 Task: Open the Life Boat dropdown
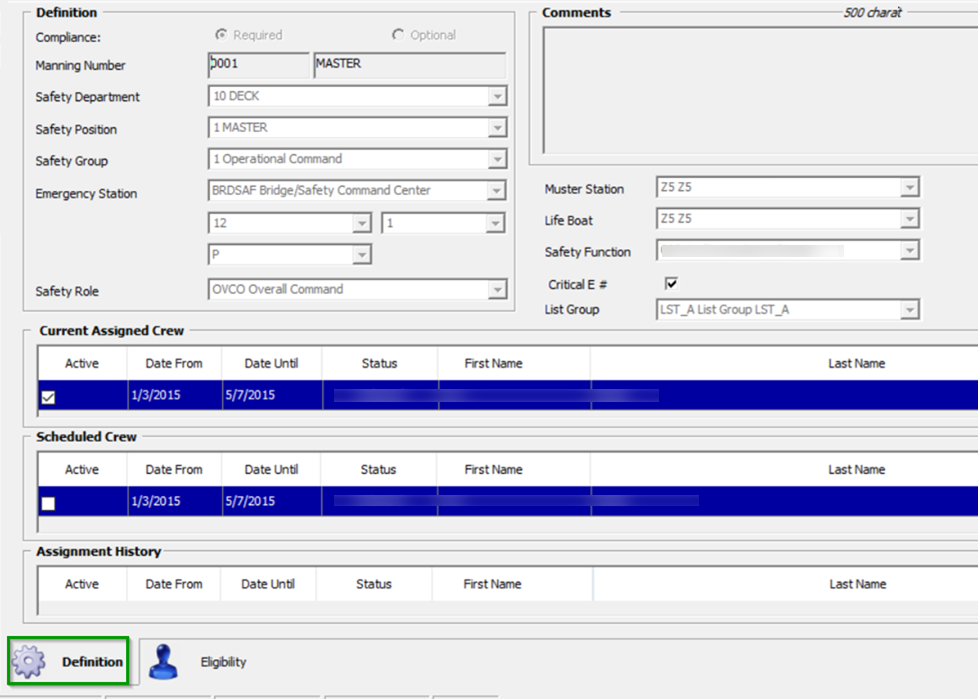908,218
